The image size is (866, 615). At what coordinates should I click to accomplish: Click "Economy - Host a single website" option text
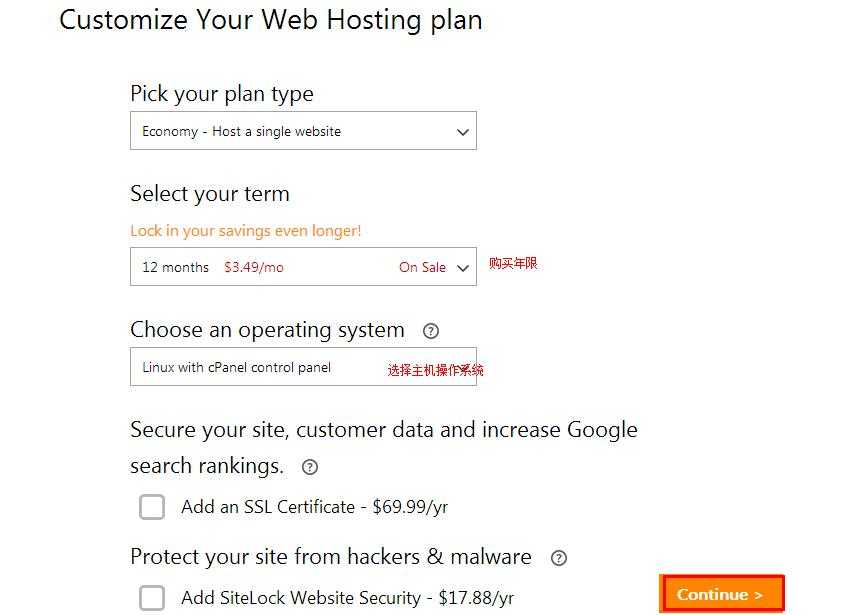[241, 132]
